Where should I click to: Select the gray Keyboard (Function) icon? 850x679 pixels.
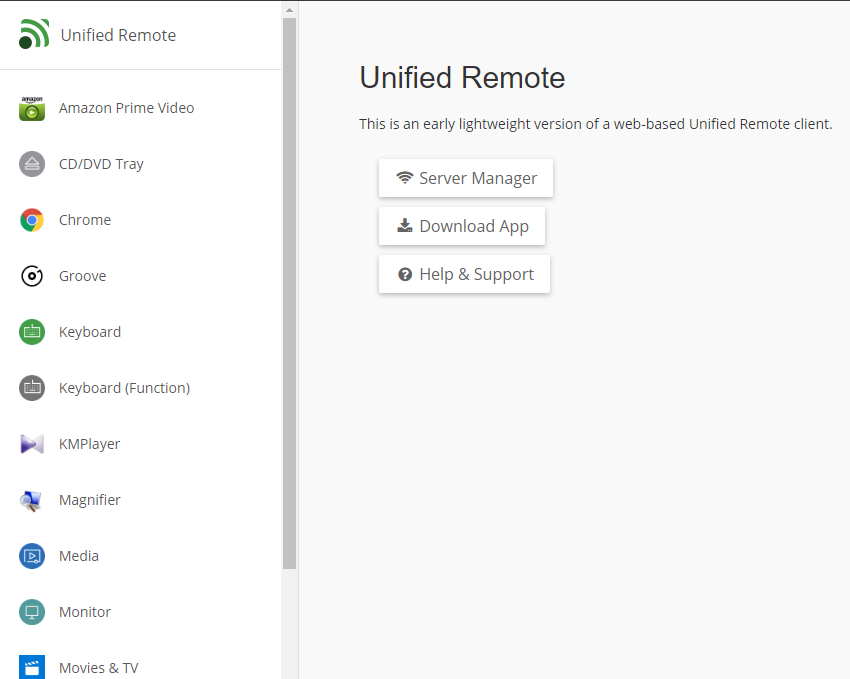(x=32, y=388)
